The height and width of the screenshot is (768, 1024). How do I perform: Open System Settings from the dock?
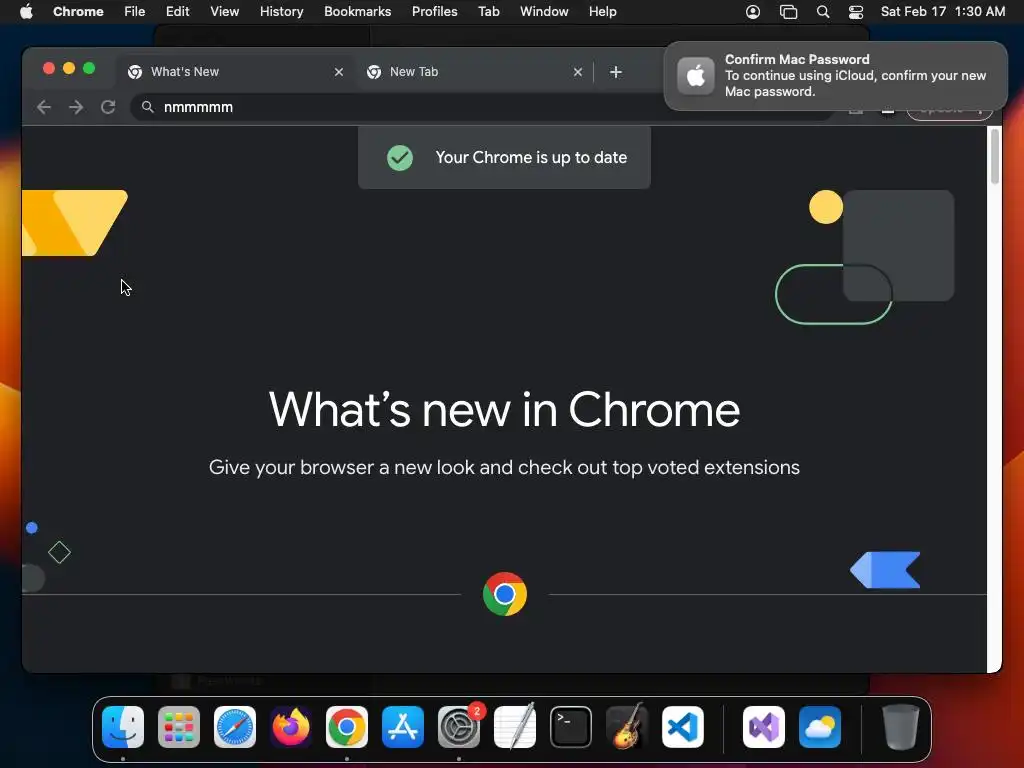459,727
